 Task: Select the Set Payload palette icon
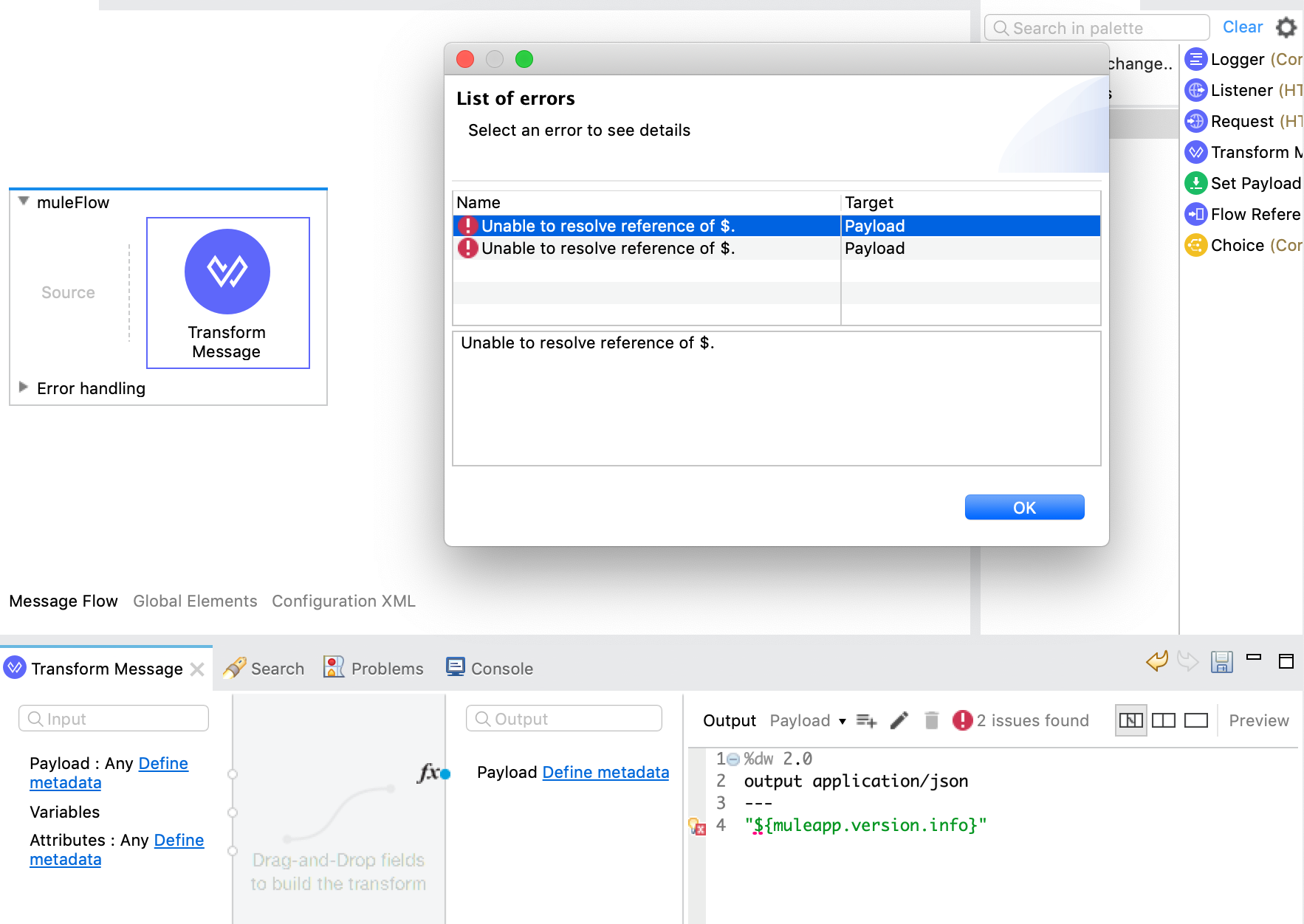[1195, 183]
